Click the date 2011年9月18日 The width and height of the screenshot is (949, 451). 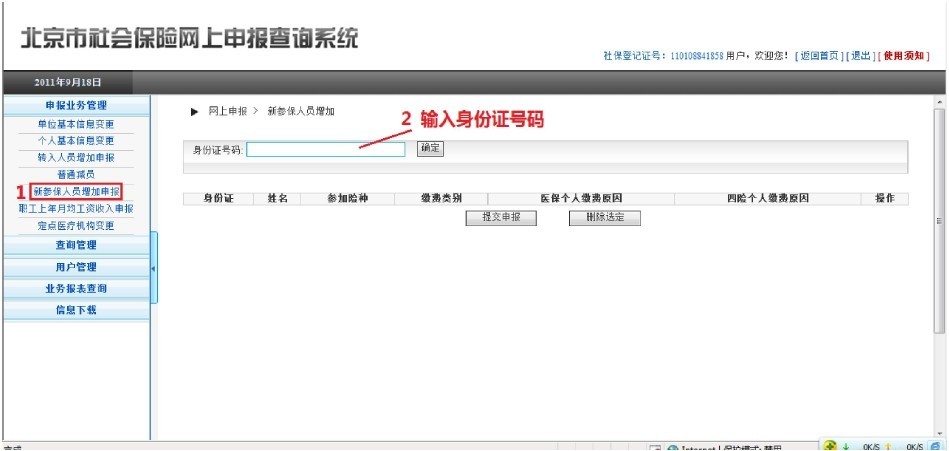tap(67, 82)
